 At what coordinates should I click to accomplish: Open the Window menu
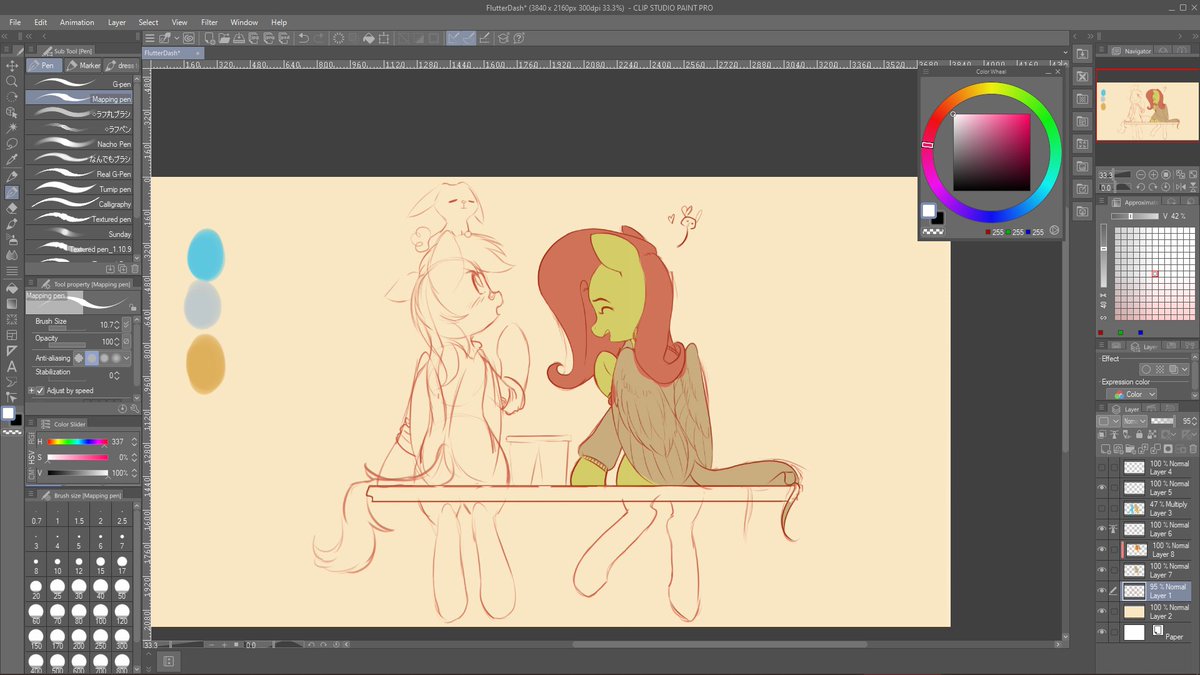(244, 22)
